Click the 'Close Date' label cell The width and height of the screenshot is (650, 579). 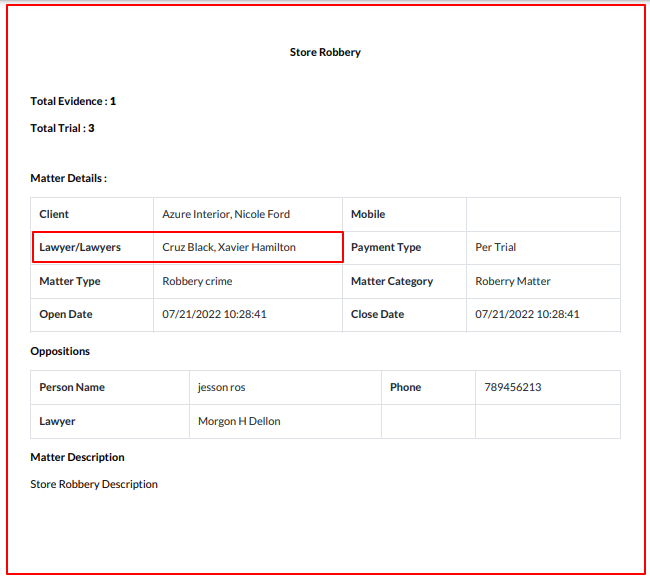(x=404, y=315)
